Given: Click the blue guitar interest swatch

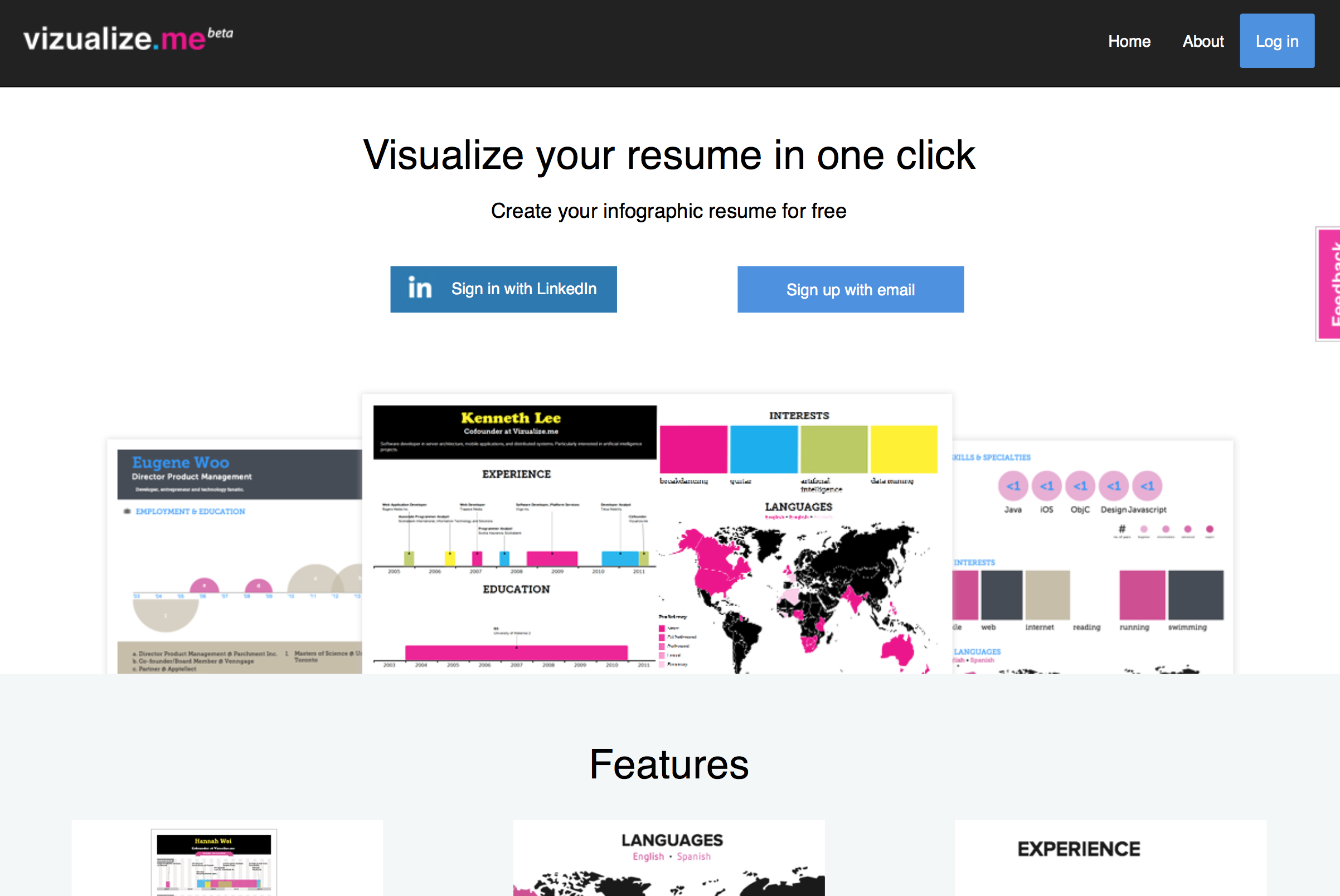Looking at the screenshot, I should click(x=764, y=449).
